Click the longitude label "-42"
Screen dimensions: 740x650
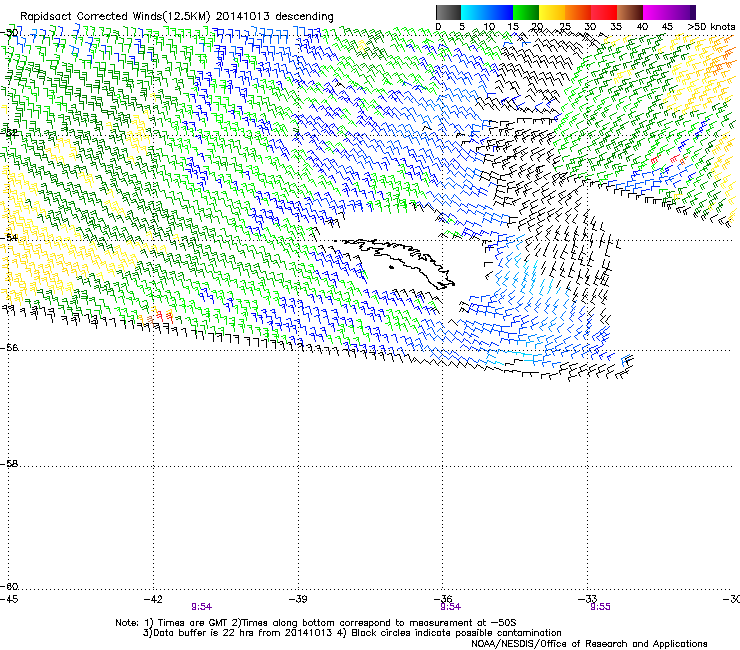(x=153, y=599)
